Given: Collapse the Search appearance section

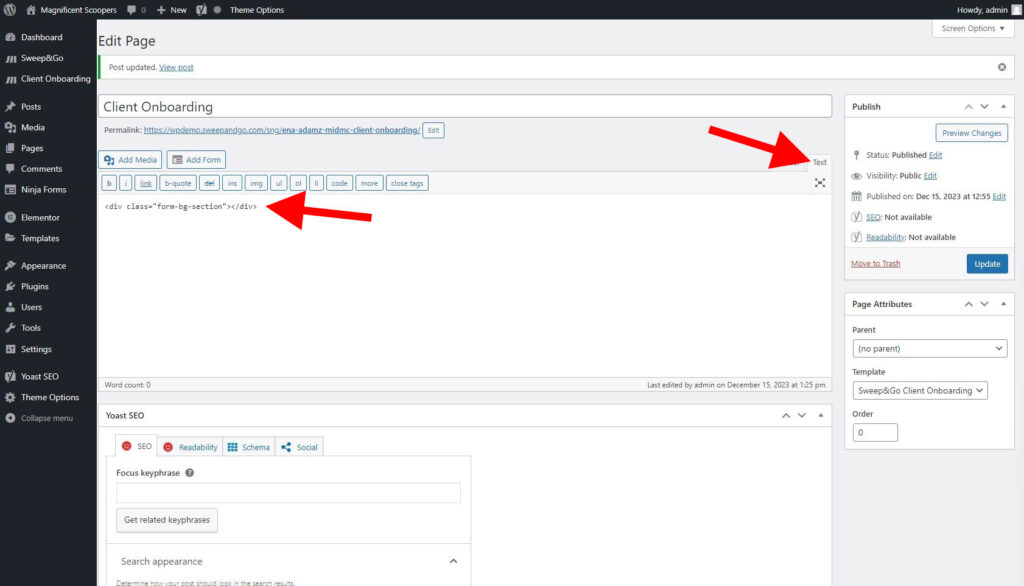Looking at the screenshot, I should coord(452,561).
